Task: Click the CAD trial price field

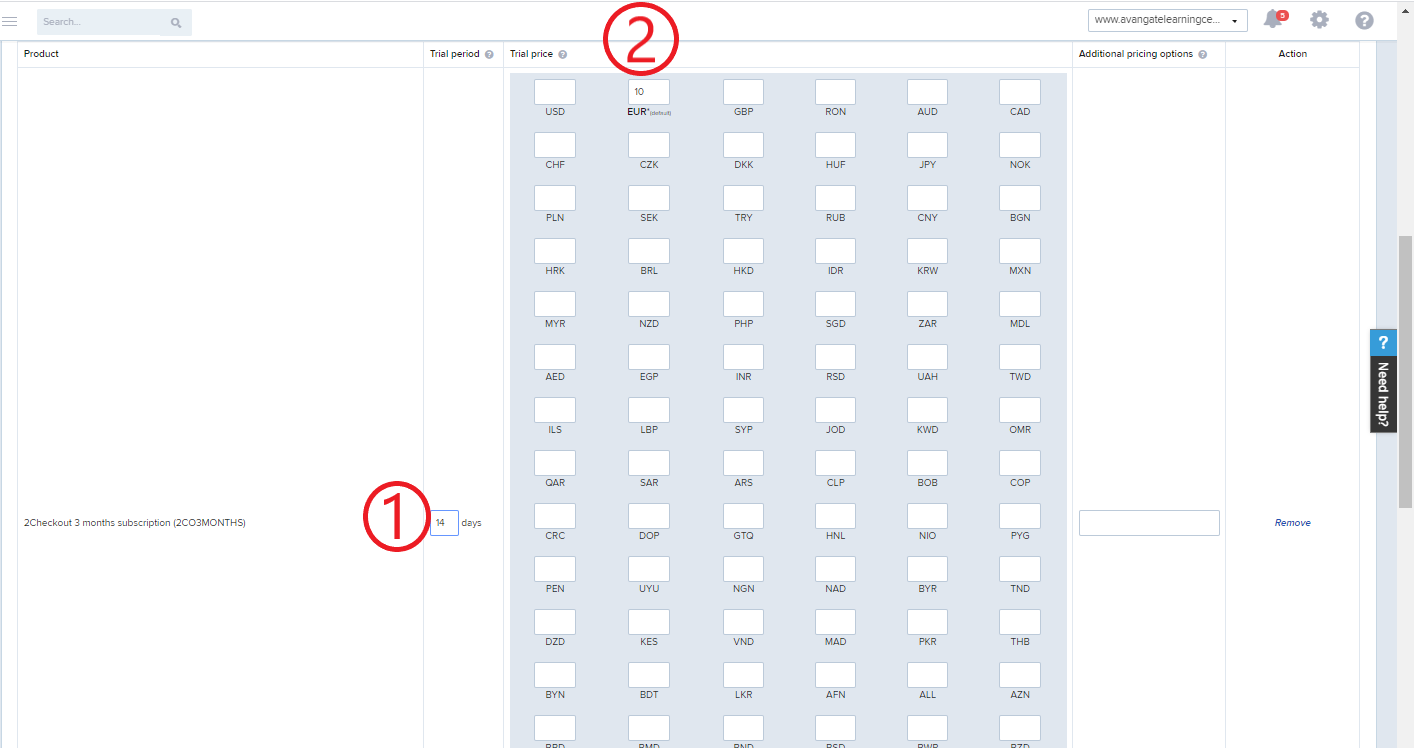Action: click(1020, 92)
